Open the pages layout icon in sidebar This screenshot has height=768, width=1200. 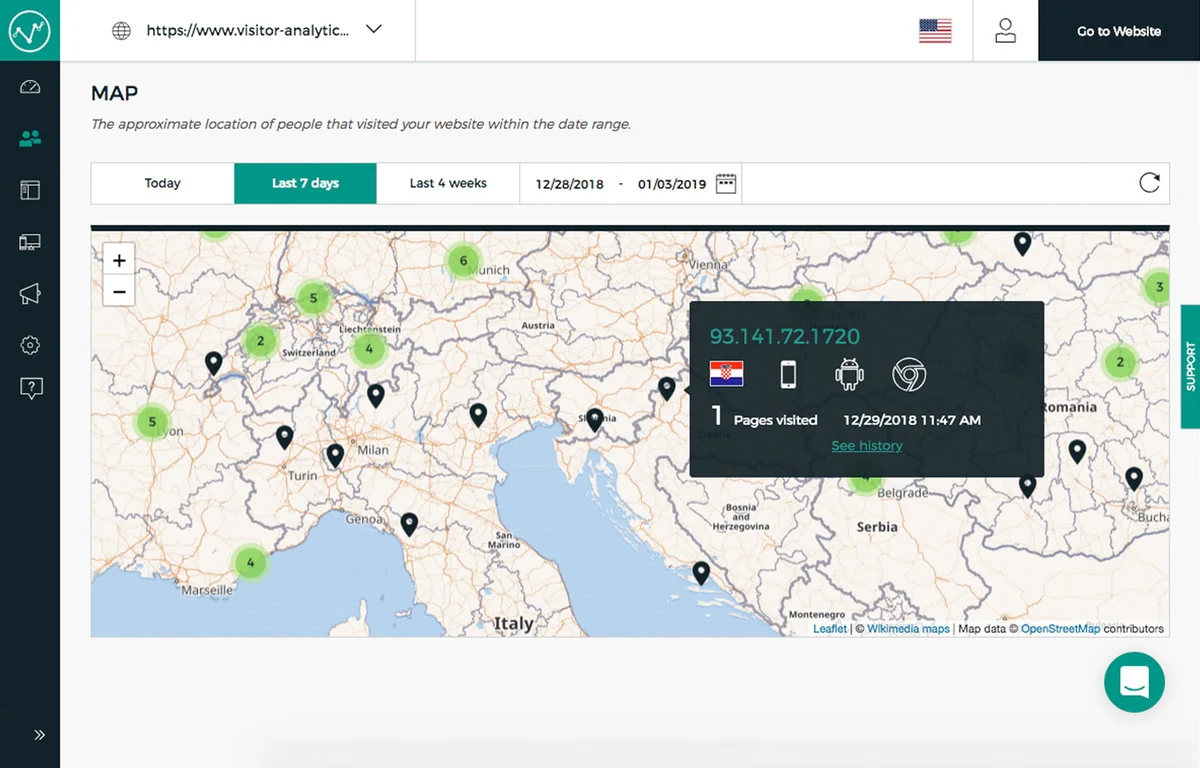tap(30, 190)
